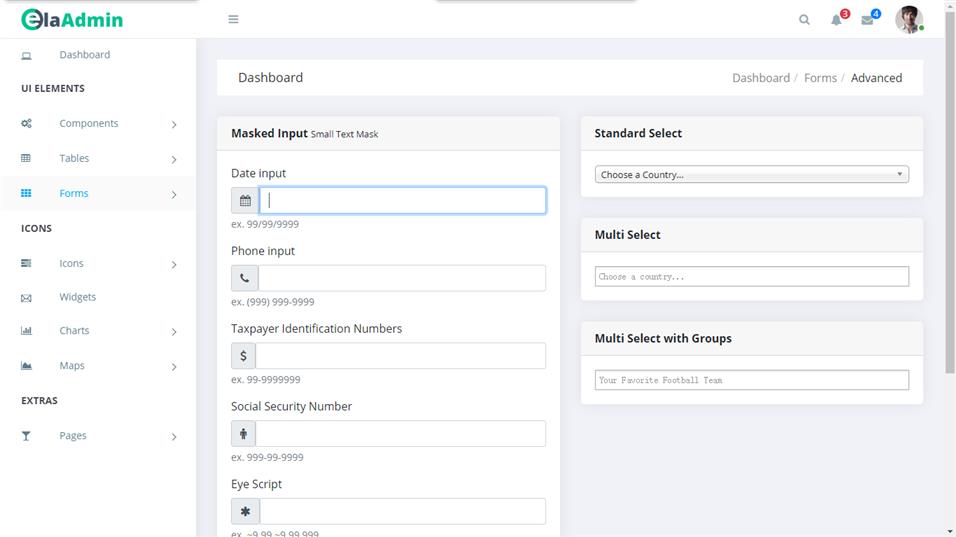Click the Social Security Number input field
956x537 pixels.
point(400,434)
